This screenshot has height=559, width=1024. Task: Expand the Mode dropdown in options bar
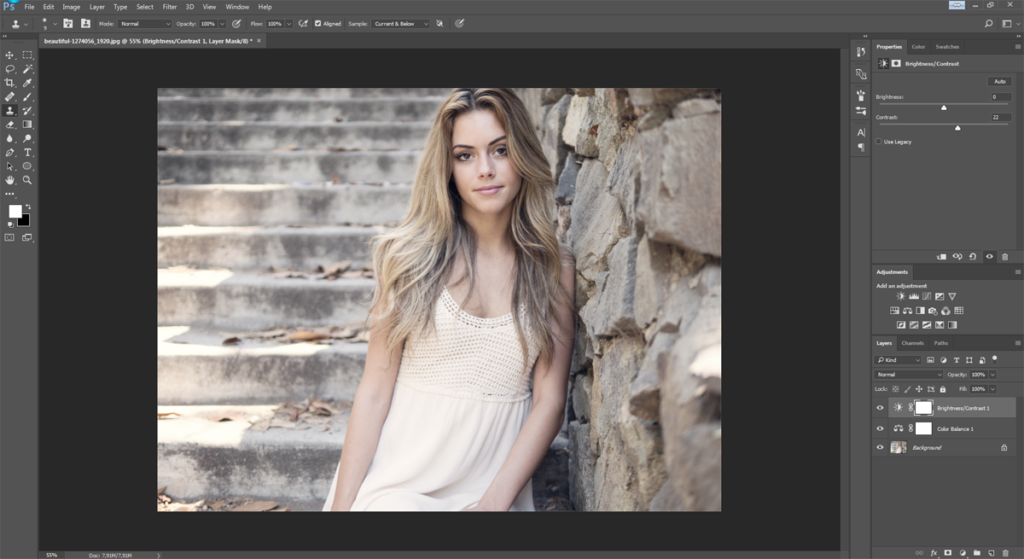[x=145, y=23]
